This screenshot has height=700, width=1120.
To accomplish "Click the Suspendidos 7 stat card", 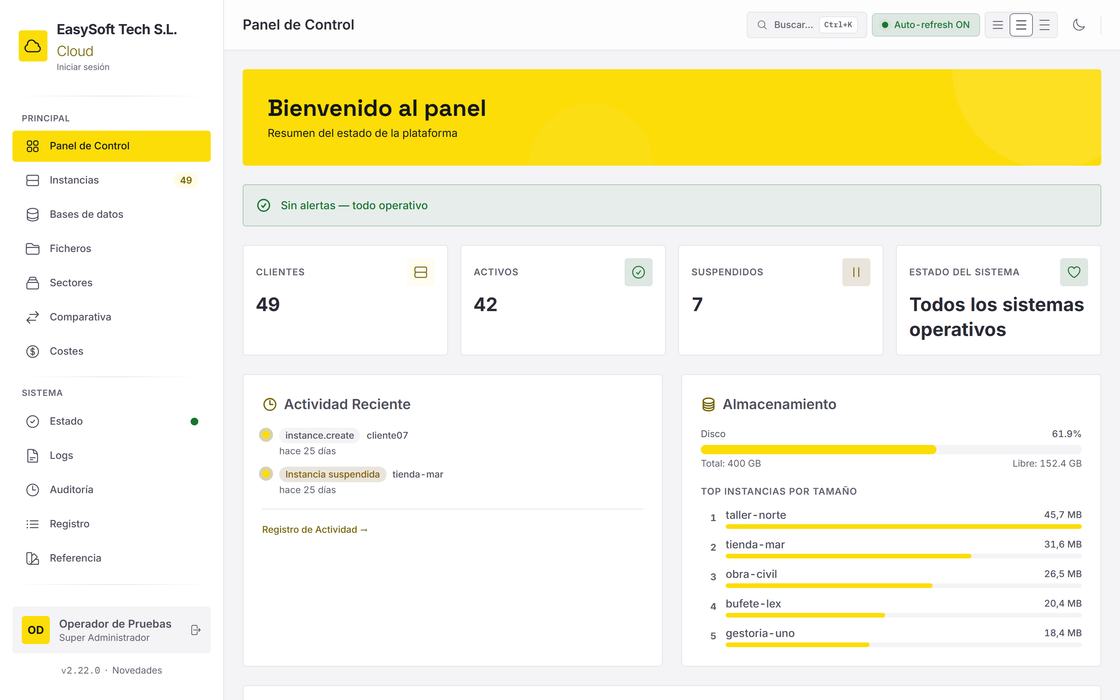I will click(x=781, y=301).
